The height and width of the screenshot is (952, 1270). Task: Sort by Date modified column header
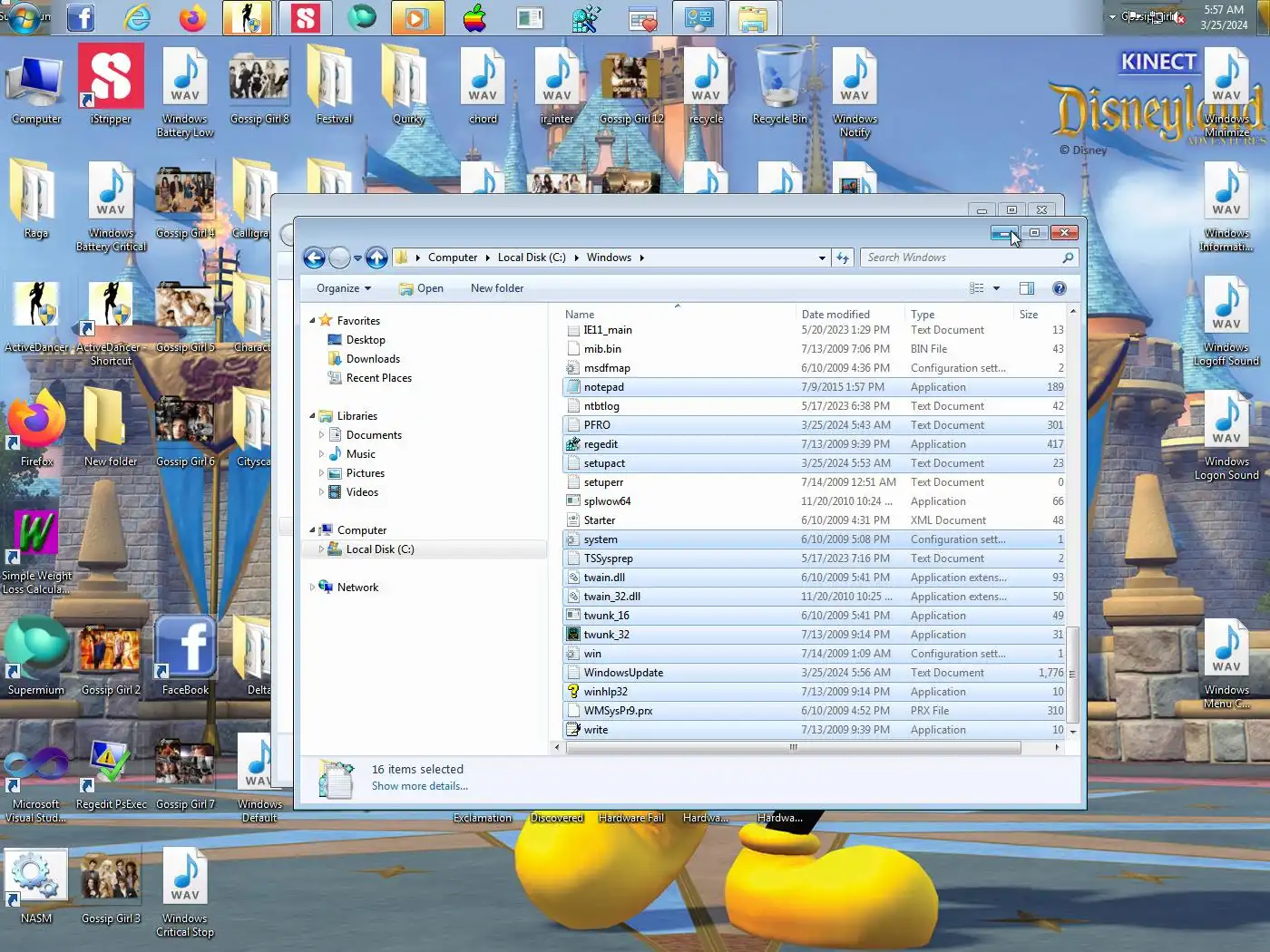point(850,314)
